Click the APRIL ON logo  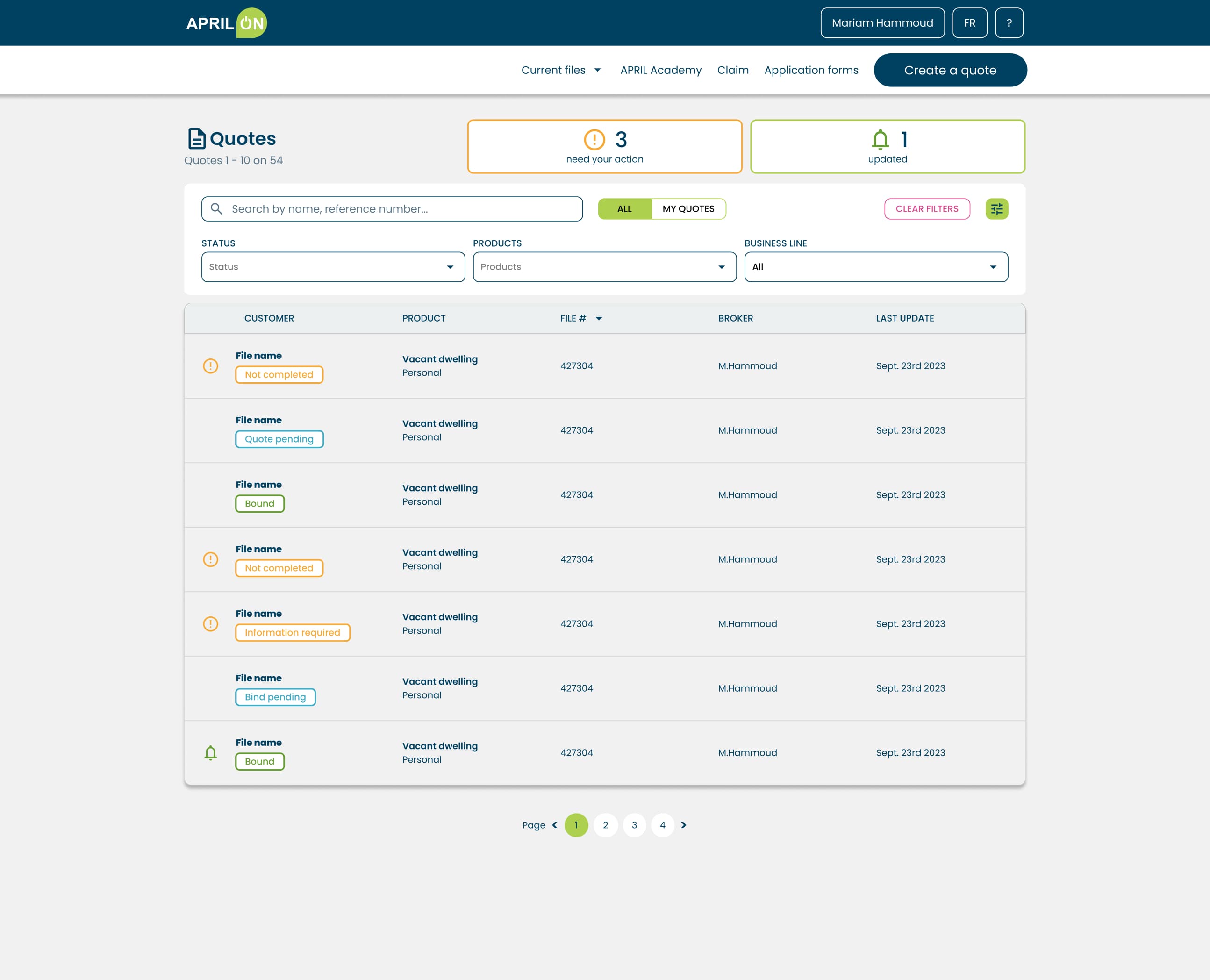[226, 23]
